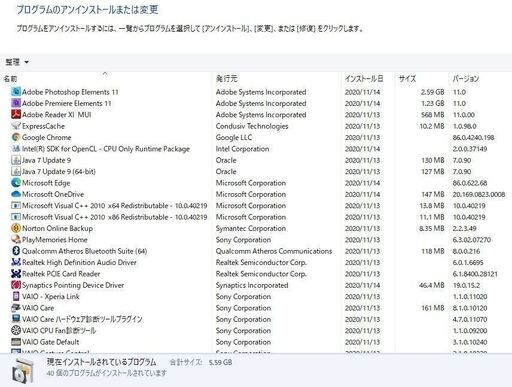Click the 合計サイズ 5.59 GB value

[220, 362]
